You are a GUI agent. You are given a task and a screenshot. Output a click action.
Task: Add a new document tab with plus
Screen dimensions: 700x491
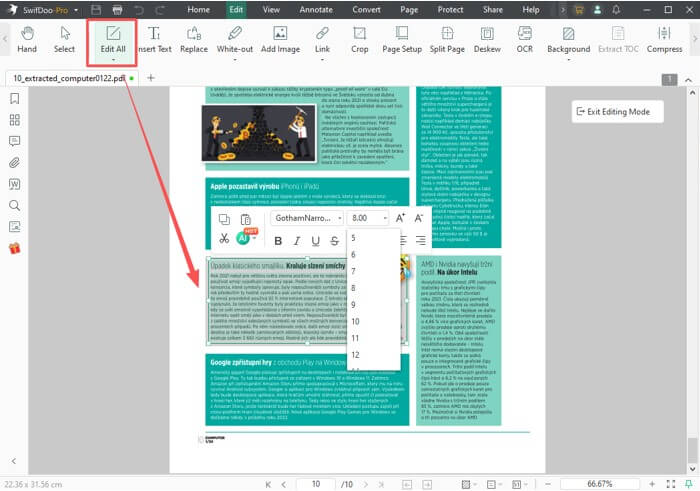point(151,78)
